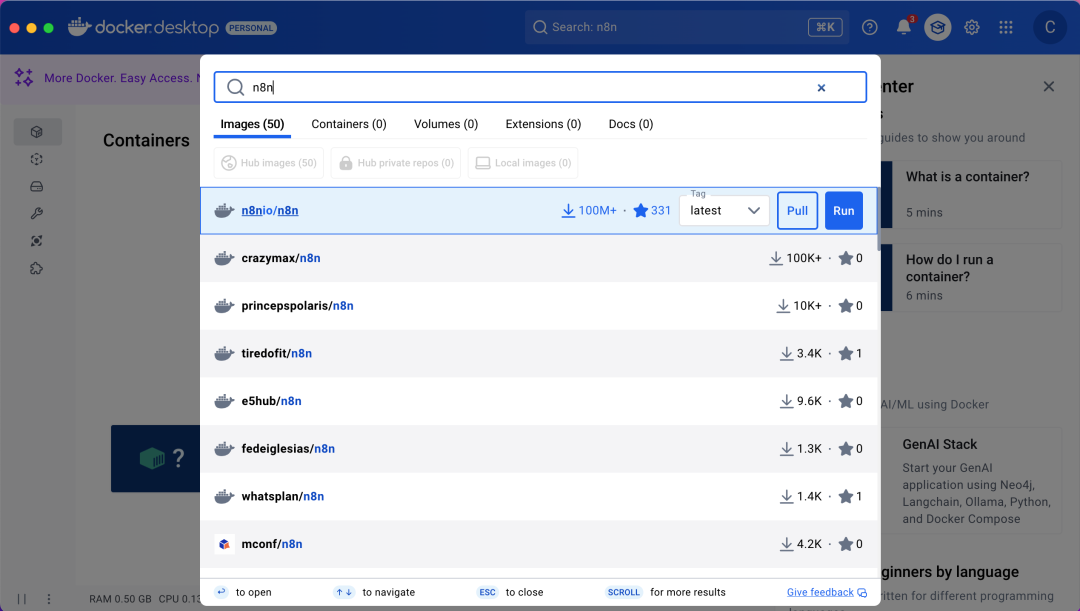
Task: Switch to the Extensions (0) tab
Action: (x=543, y=124)
